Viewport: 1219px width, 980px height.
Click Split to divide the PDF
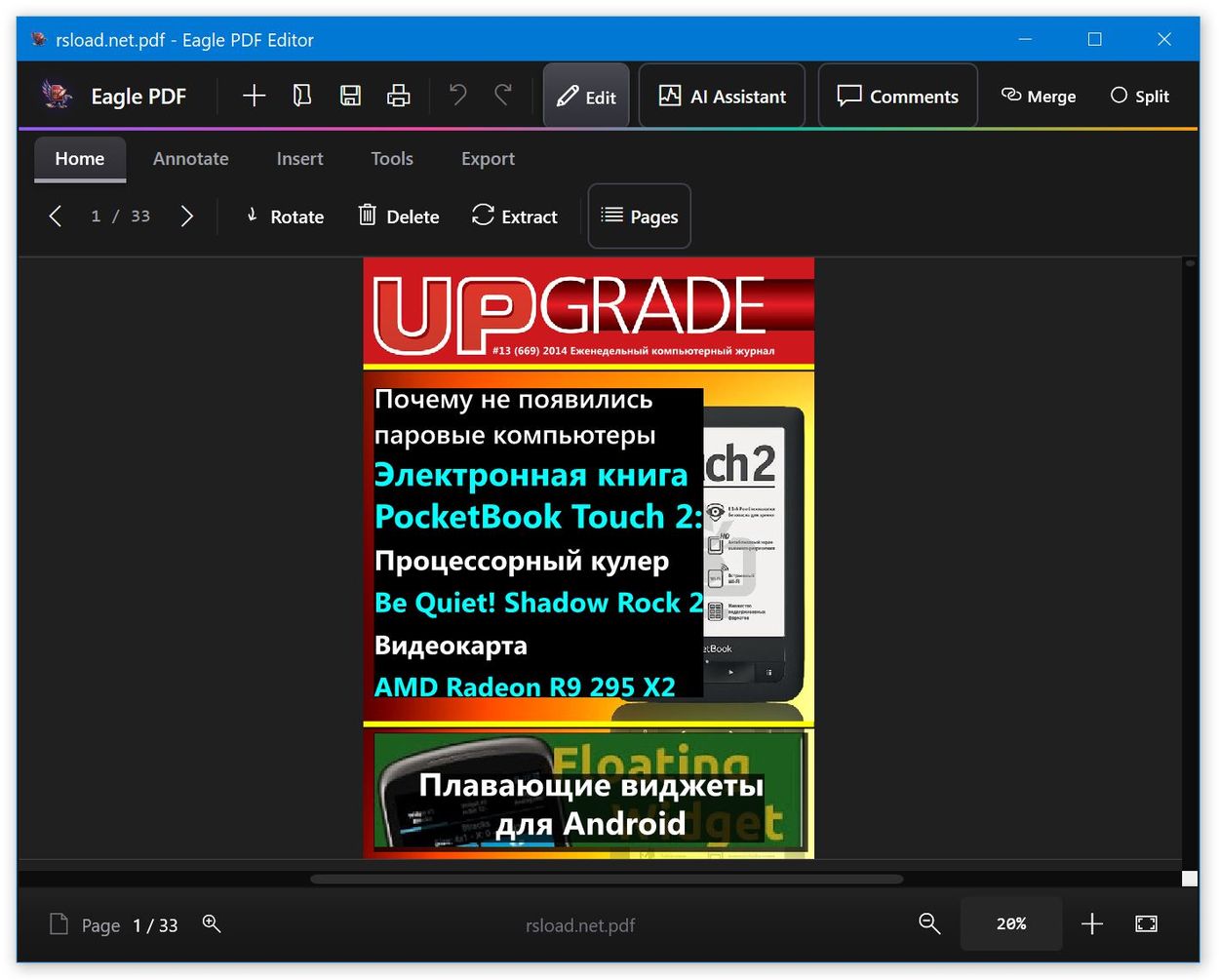1140,96
